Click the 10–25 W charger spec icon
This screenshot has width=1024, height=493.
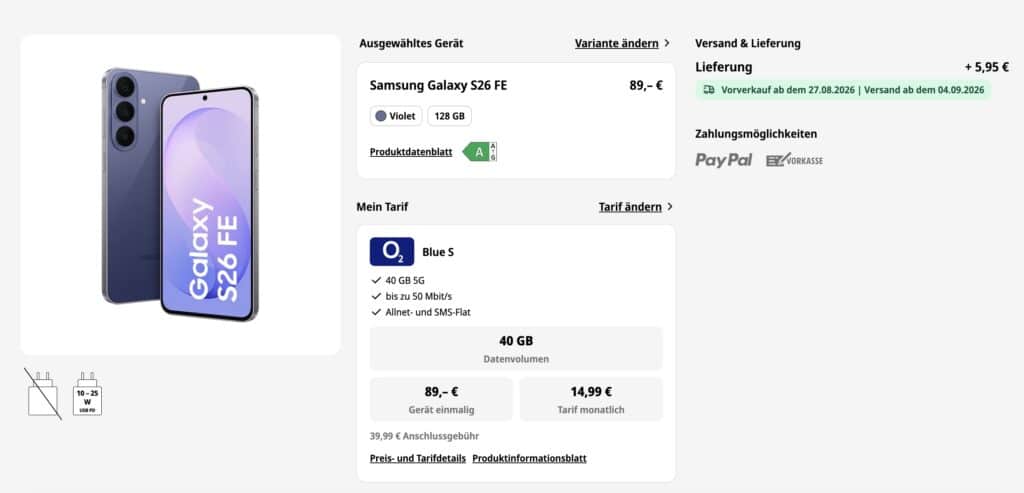[x=87, y=394]
